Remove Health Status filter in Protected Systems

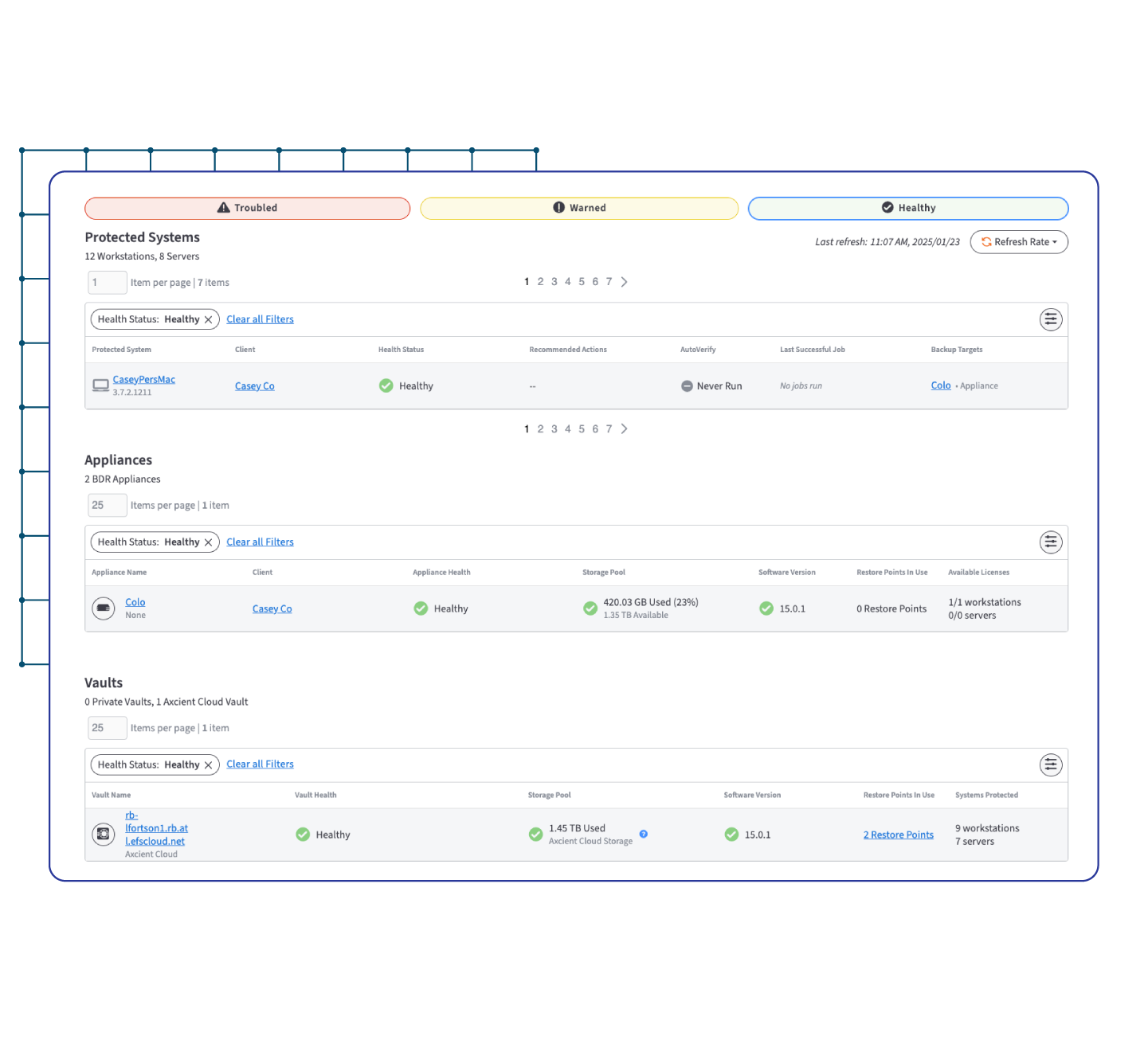209,319
